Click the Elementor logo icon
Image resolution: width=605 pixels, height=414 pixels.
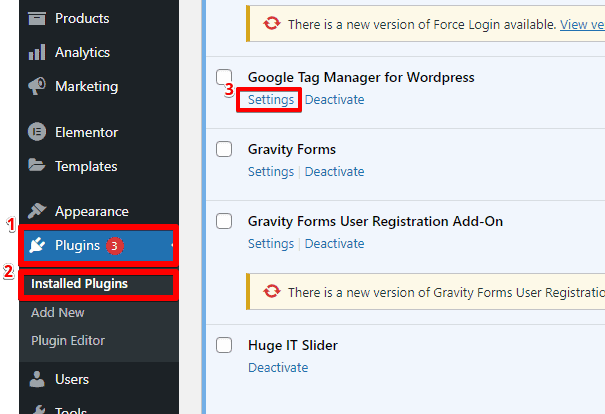(x=37, y=132)
